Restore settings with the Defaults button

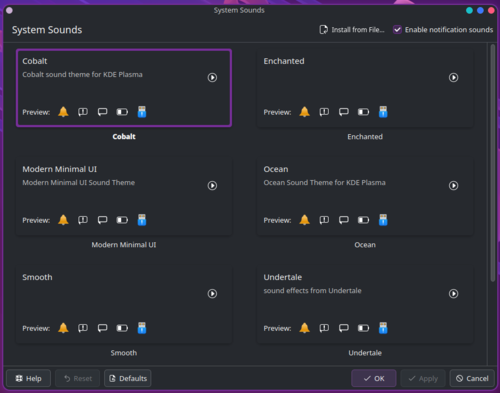pos(128,378)
